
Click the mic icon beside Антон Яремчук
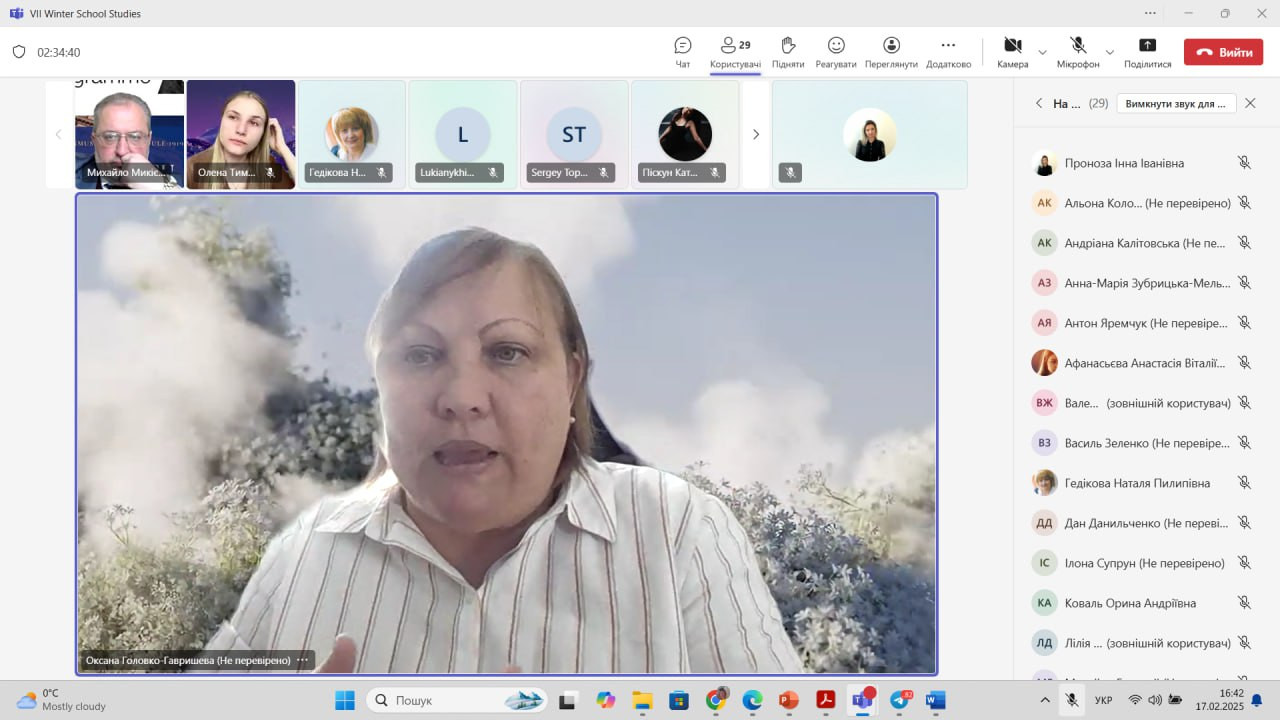pyautogui.click(x=1244, y=322)
